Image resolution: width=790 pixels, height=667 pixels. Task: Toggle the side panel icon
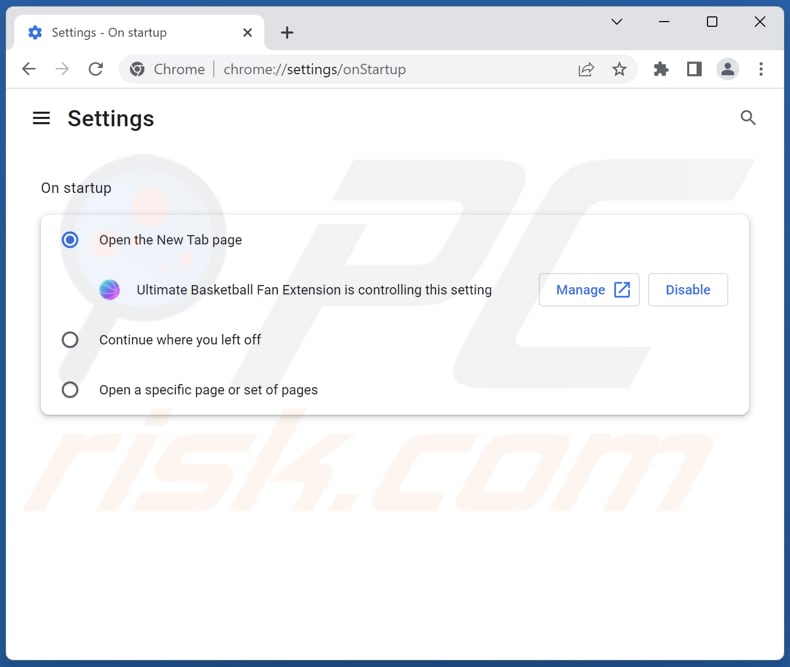694,69
